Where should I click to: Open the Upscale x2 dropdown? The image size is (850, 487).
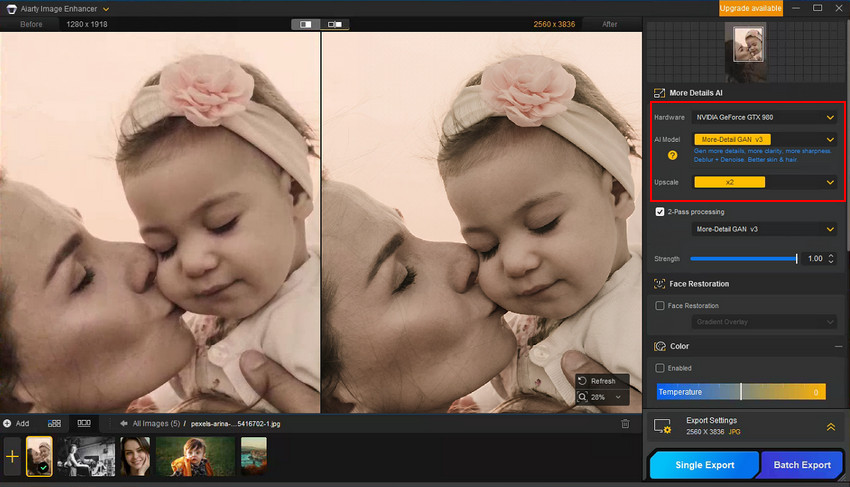point(764,182)
